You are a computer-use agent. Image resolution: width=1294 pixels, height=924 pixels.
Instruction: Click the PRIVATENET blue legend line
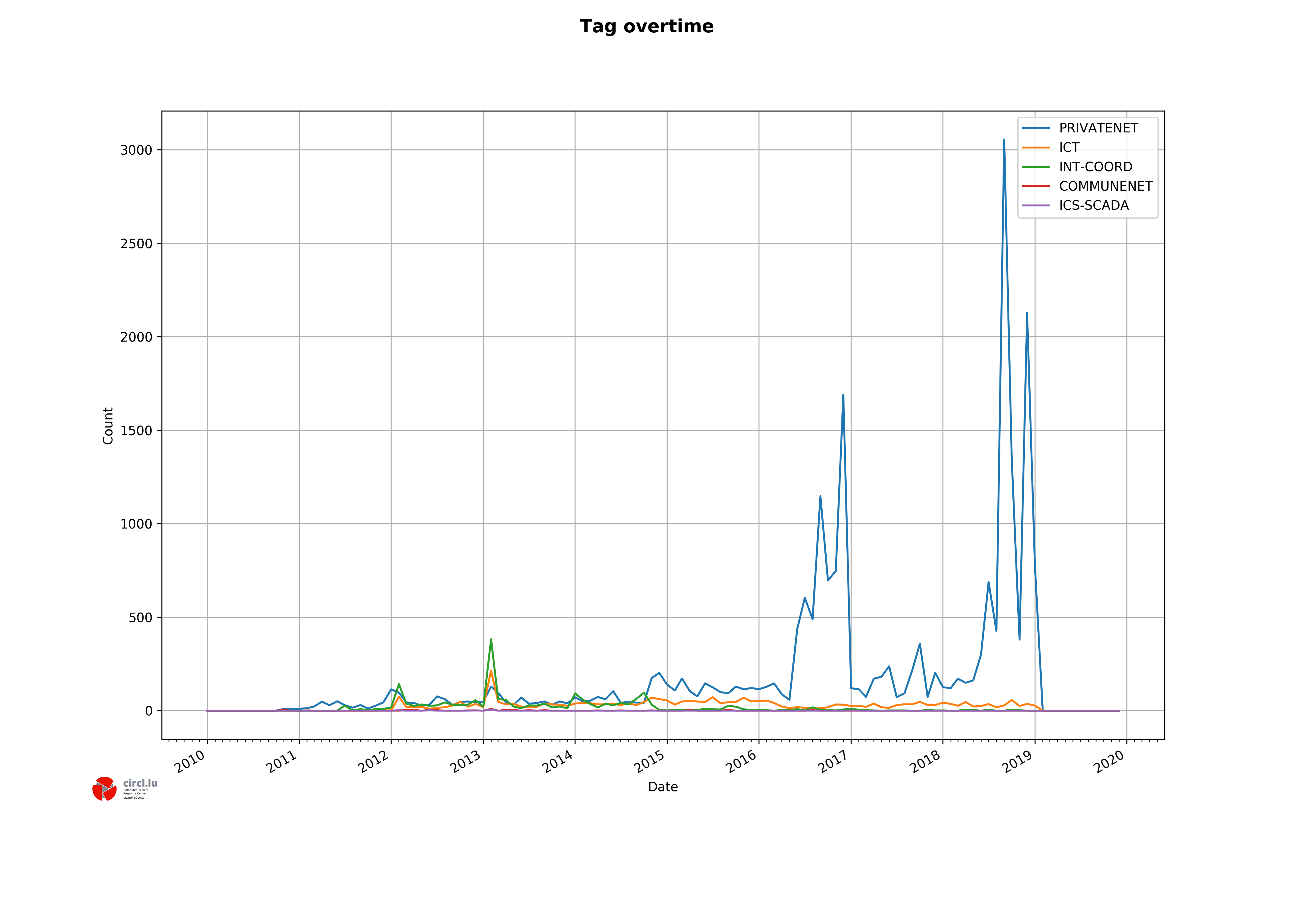point(1036,128)
